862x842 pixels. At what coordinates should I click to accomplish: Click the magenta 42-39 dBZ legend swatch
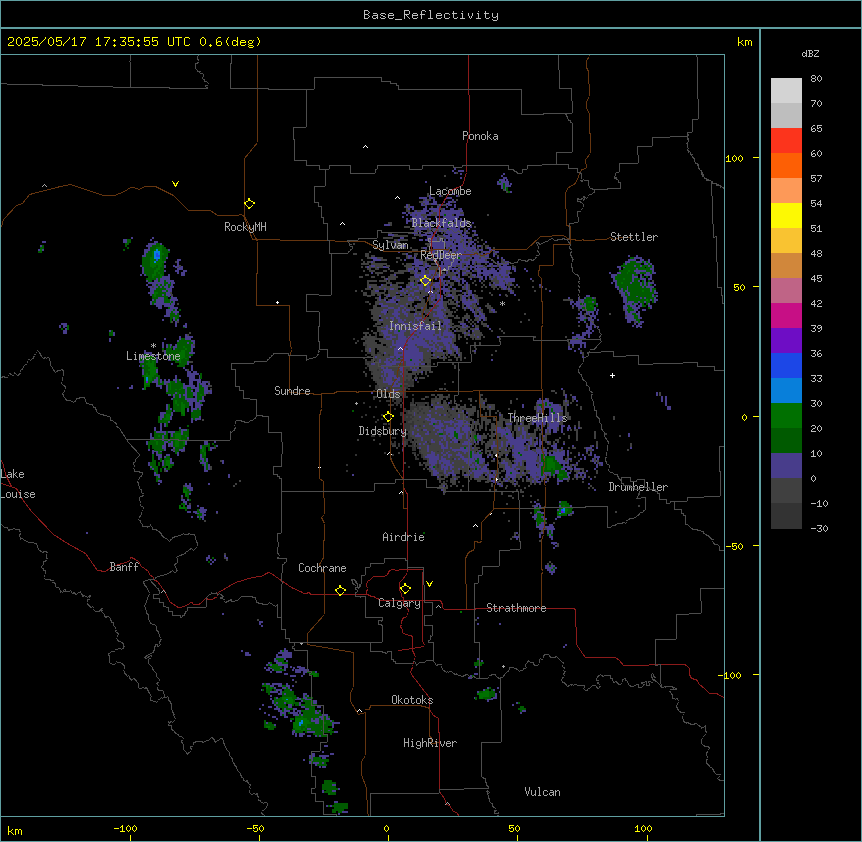(786, 315)
